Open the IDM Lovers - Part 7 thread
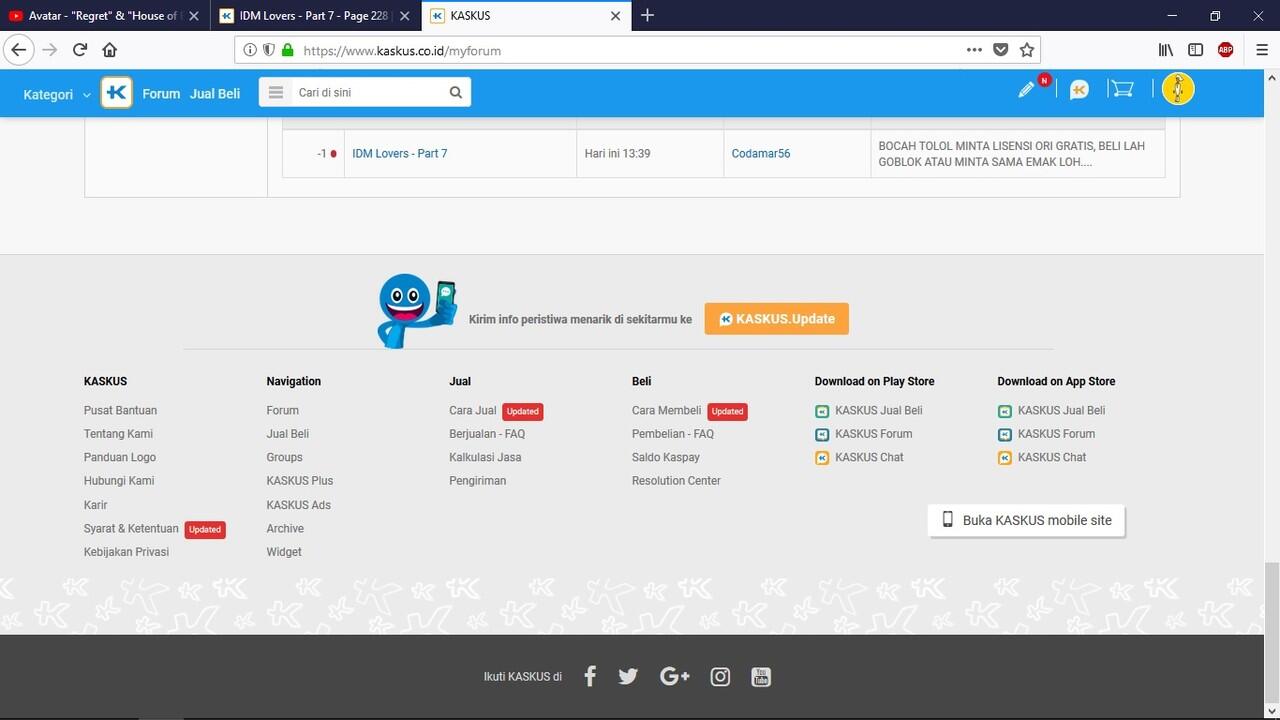 pos(400,153)
